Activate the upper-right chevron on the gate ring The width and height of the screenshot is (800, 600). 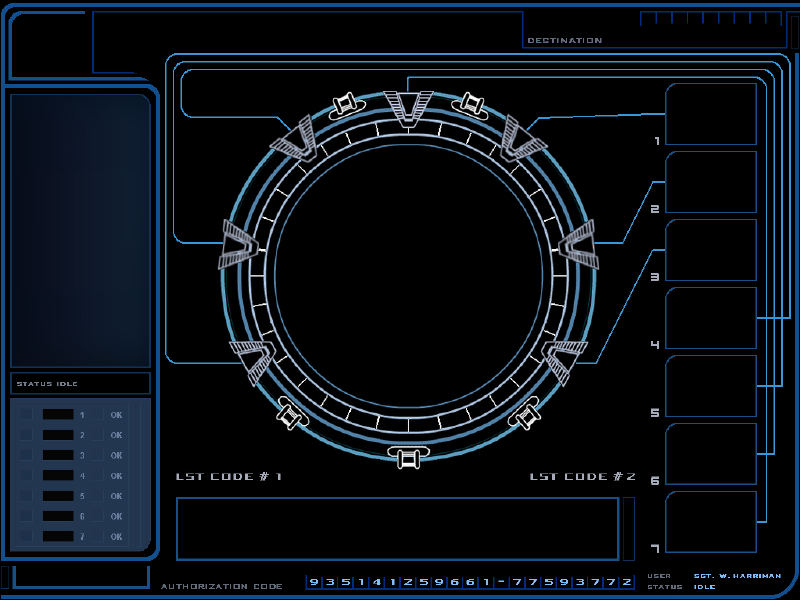click(523, 138)
